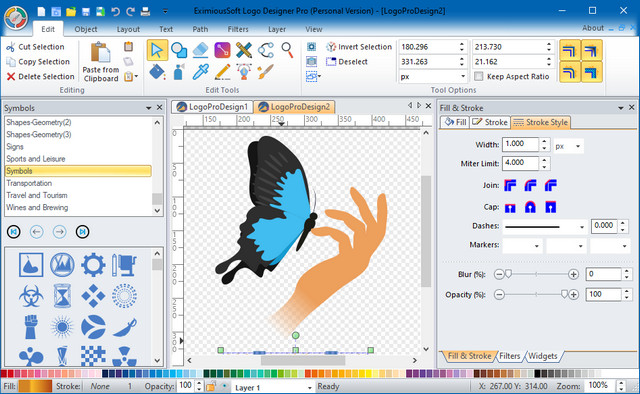Select the Pen bezier tool

(244, 72)
